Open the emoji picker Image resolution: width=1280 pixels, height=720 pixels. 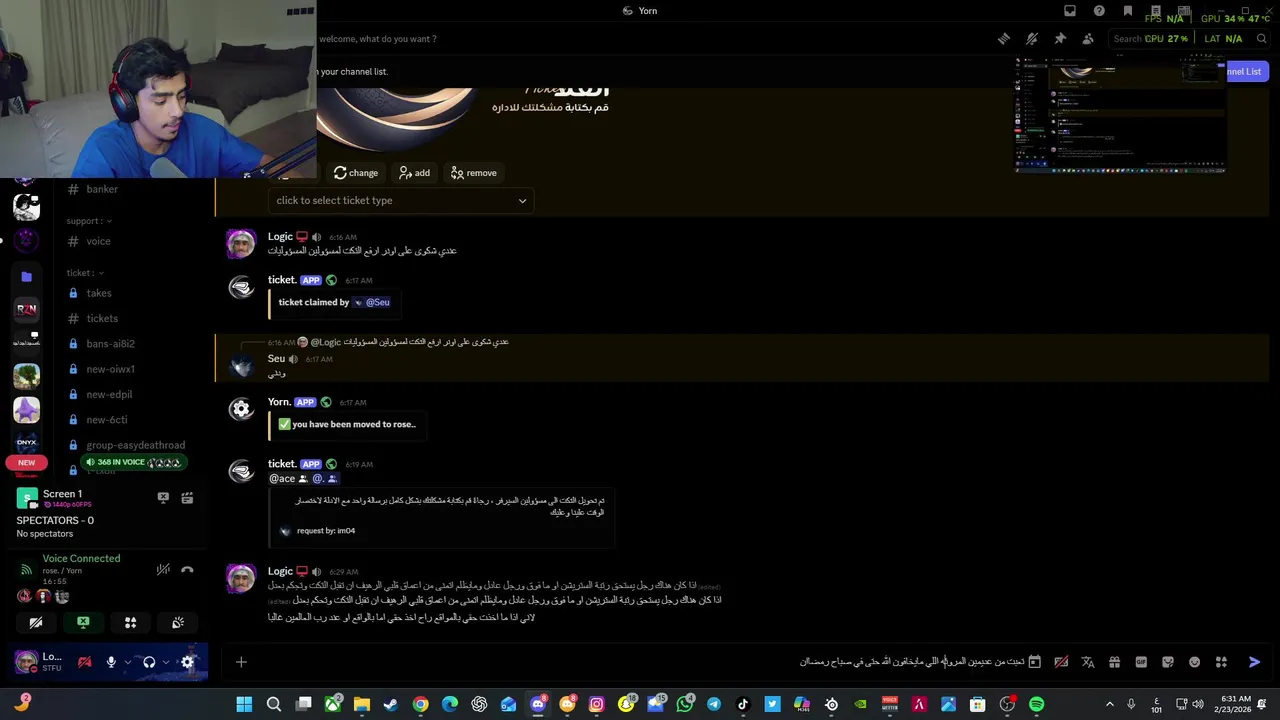pos(1194,662)
